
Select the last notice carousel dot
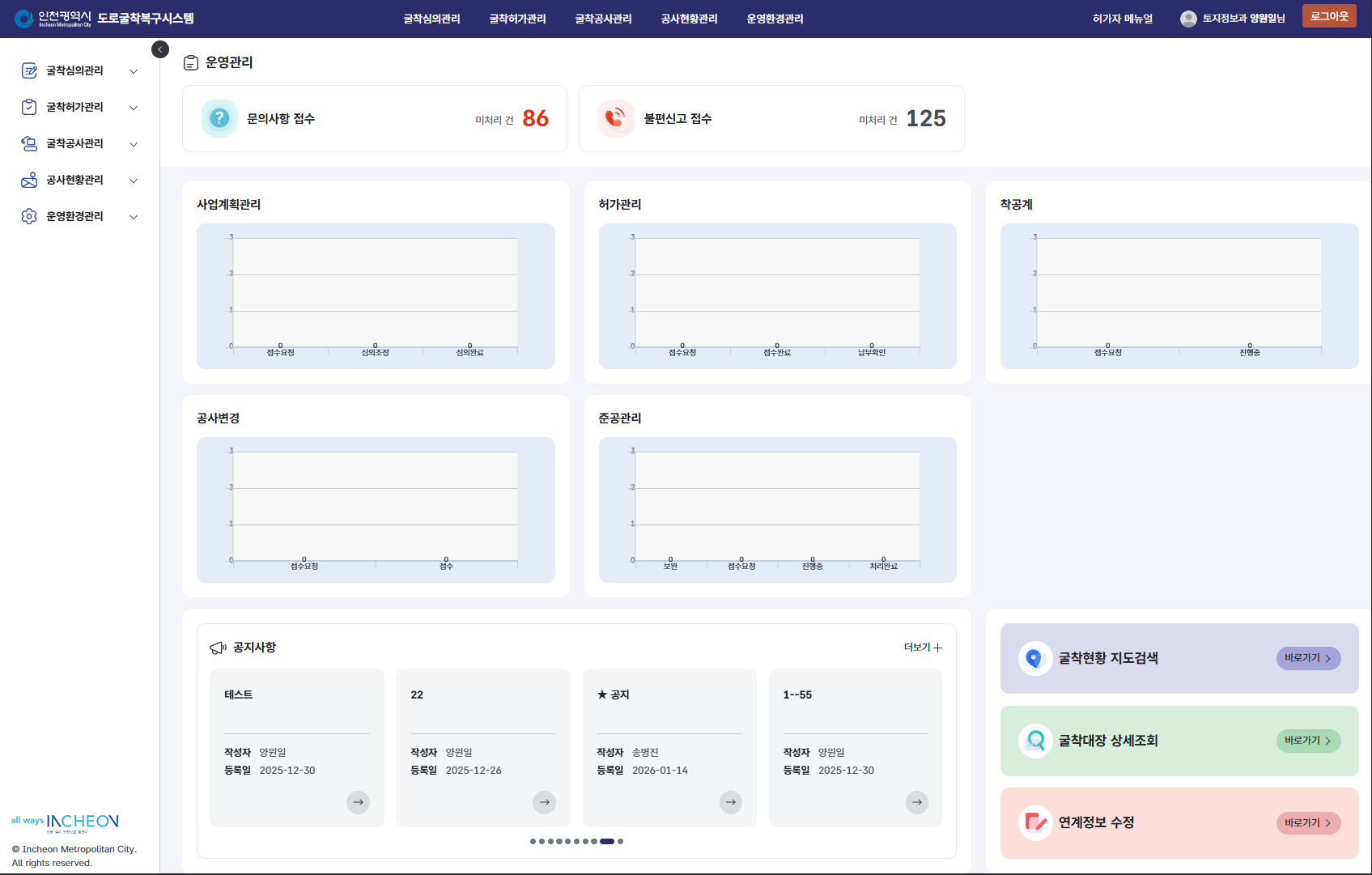coord(621,842)
